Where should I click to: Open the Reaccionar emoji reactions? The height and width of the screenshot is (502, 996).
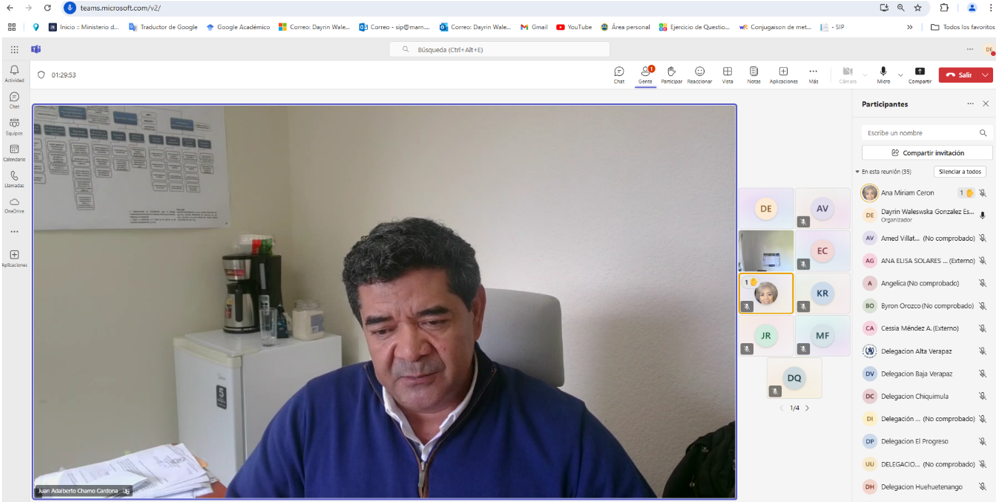(699, 74)
